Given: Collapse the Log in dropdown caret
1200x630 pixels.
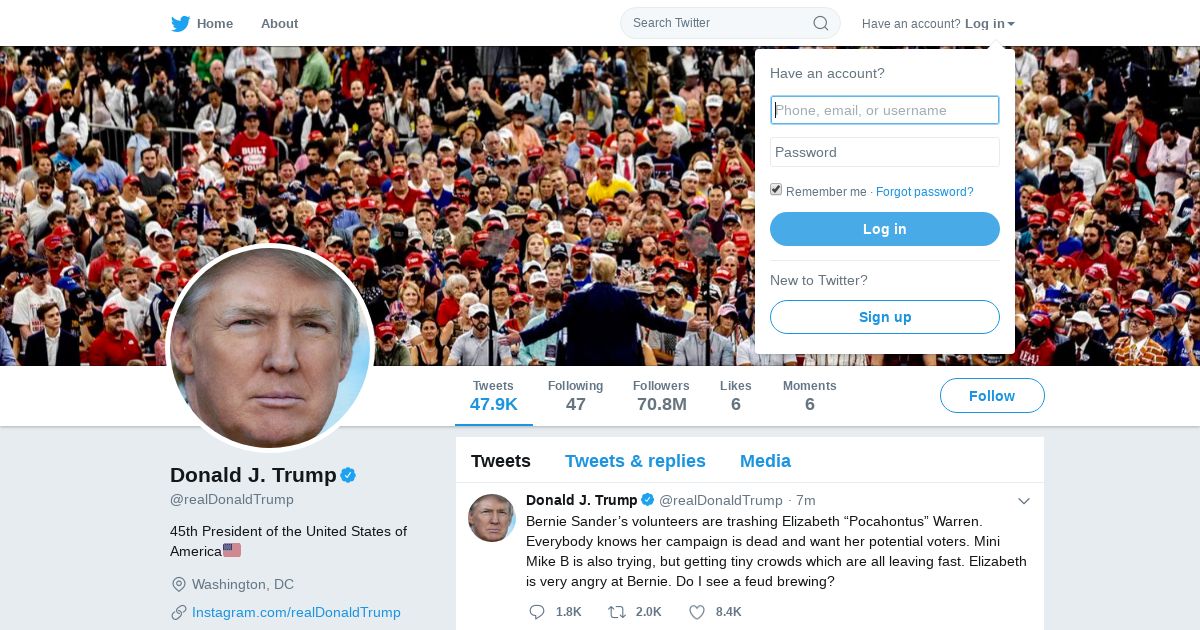Looking at the screenshot, I should pos(1011,24).
